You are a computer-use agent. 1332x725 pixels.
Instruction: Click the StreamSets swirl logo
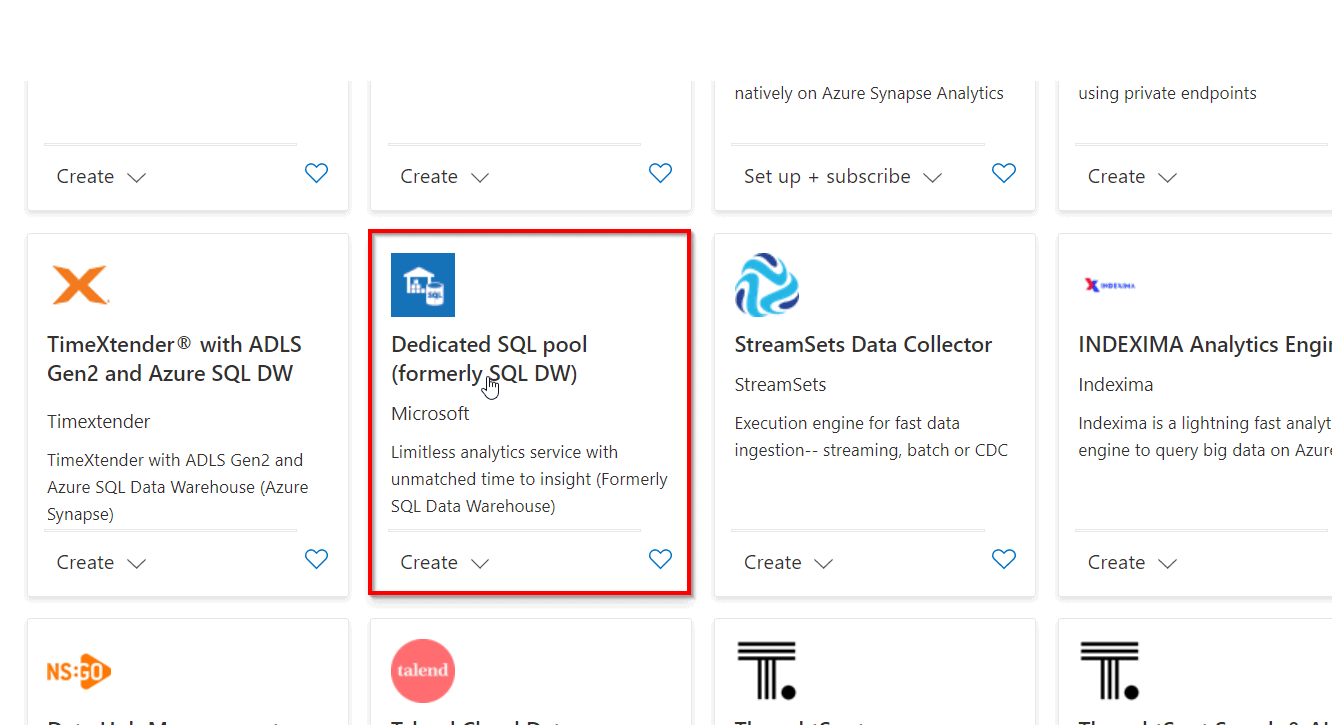click(766, 285)
